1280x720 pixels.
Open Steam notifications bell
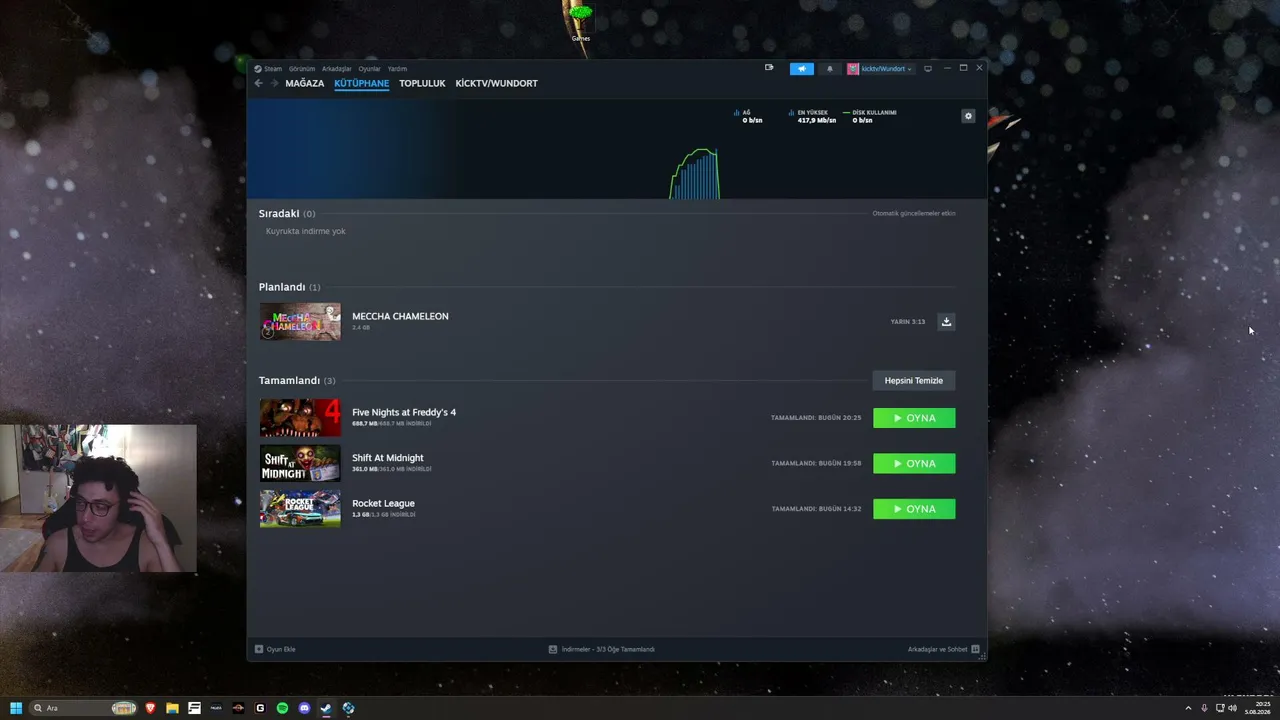(829, 69)
